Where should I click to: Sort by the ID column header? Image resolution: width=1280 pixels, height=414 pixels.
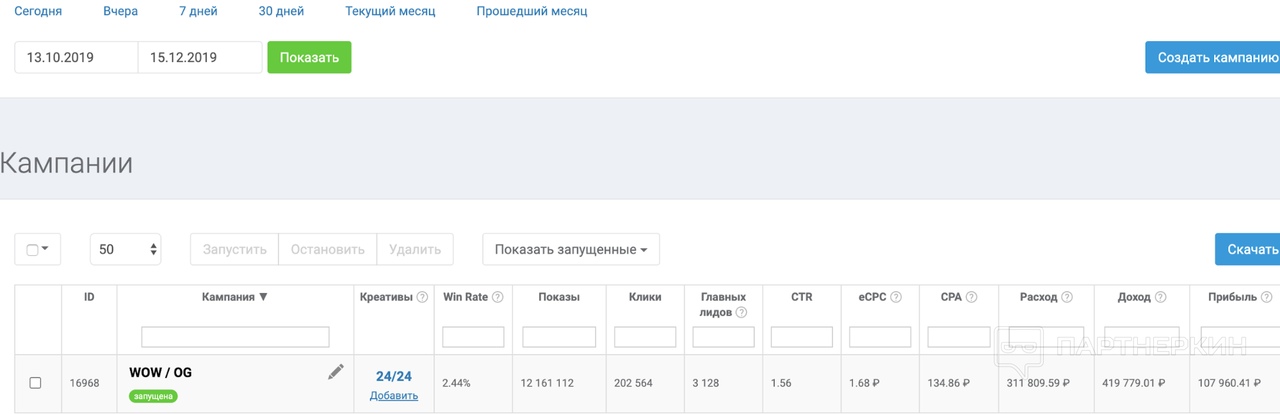89,297
